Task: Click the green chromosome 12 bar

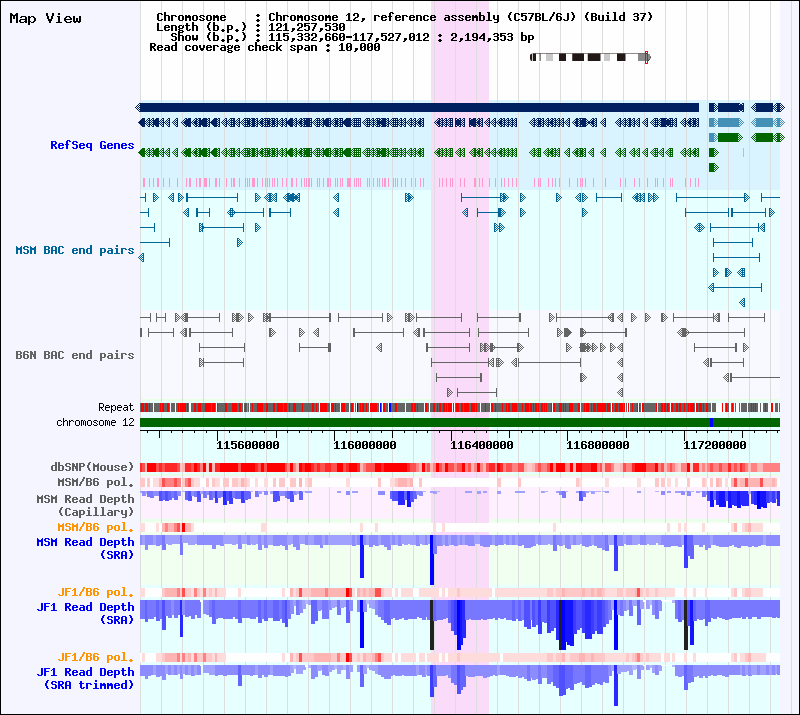Action: [x=460, y=423]
